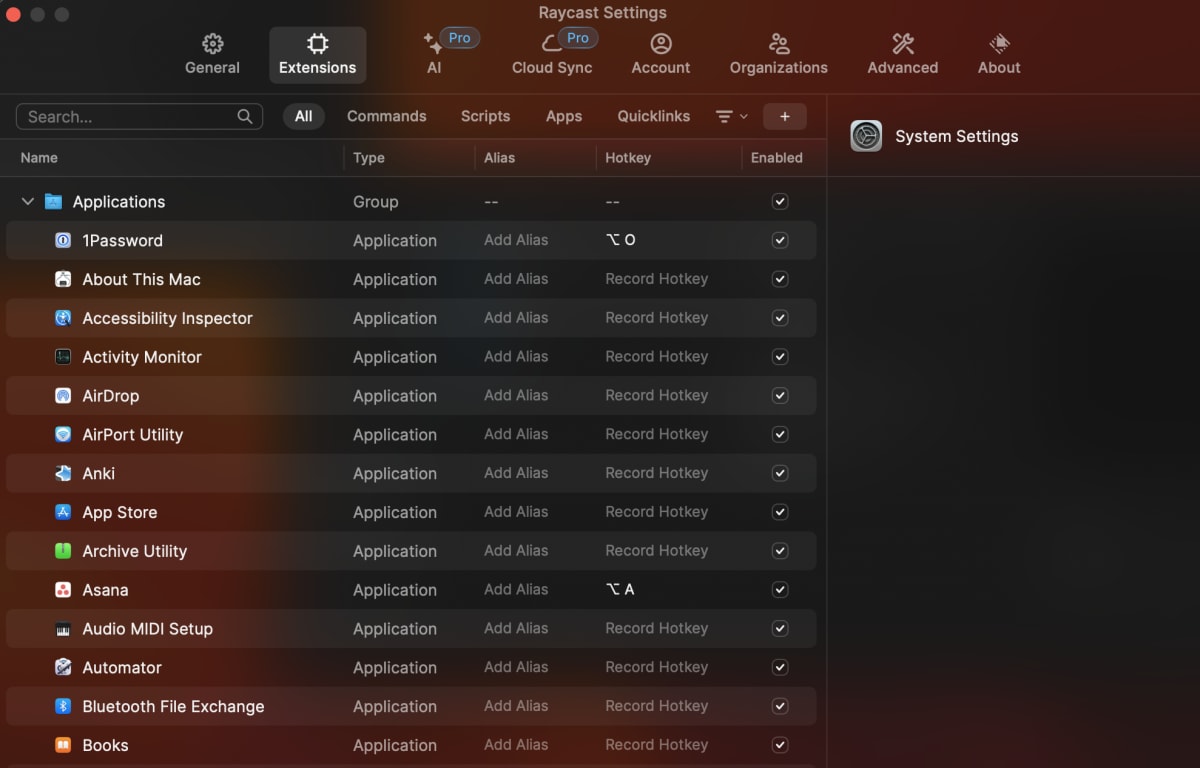The width and height of the screenshot is (1200, 768).
Task: Click Add Alias for About This Mac
Action: 516,279
